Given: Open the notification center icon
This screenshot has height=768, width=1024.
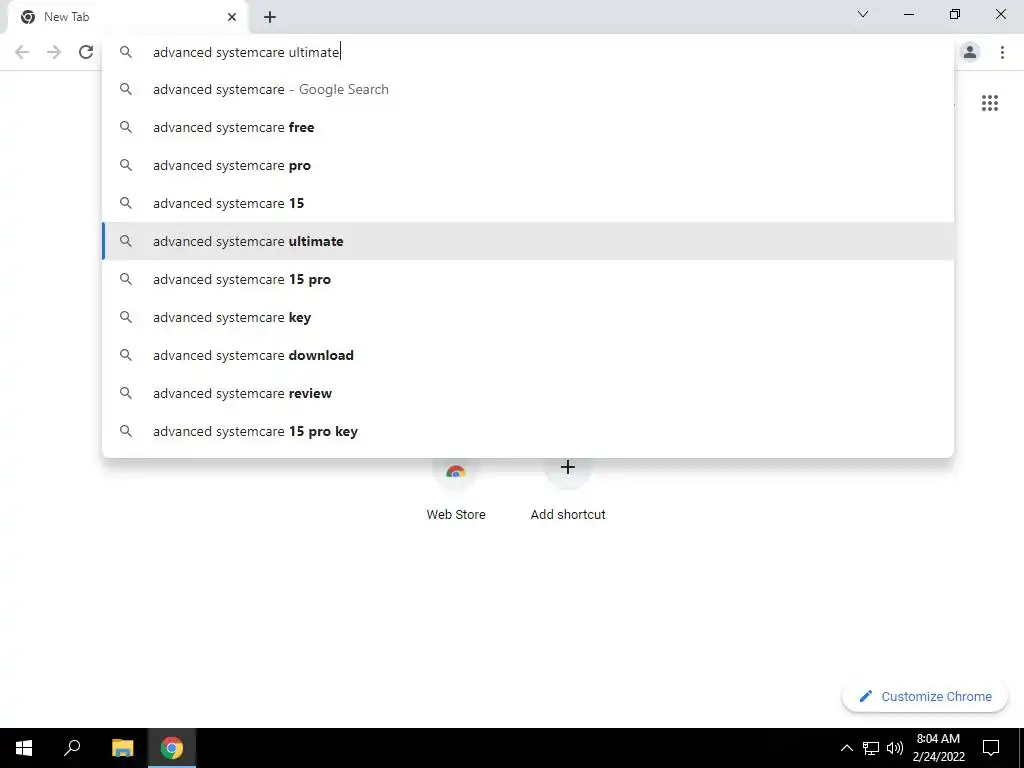Looking at the screenshot, I should [991, 748].
